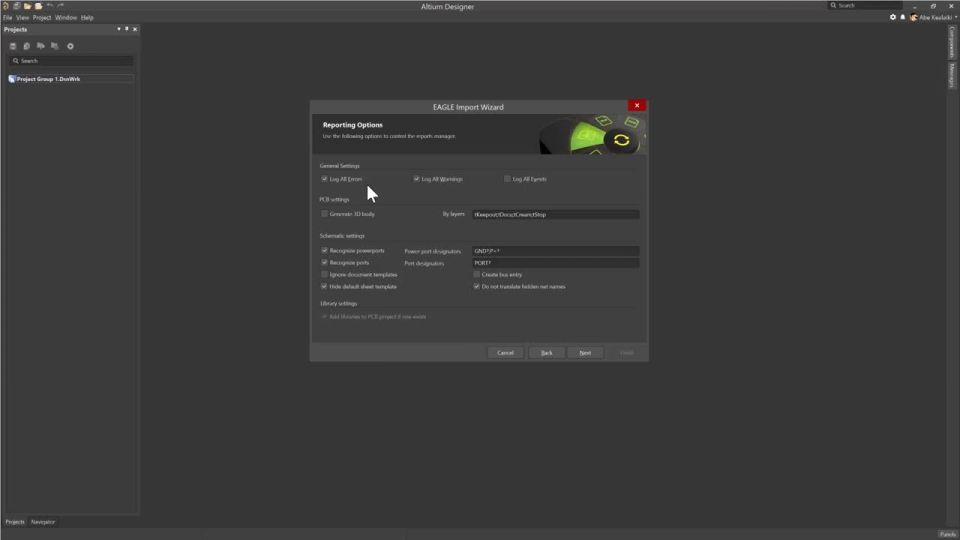Click the Altium logo icon in title bar
This screenshot has height=540, width=960.
6,6
